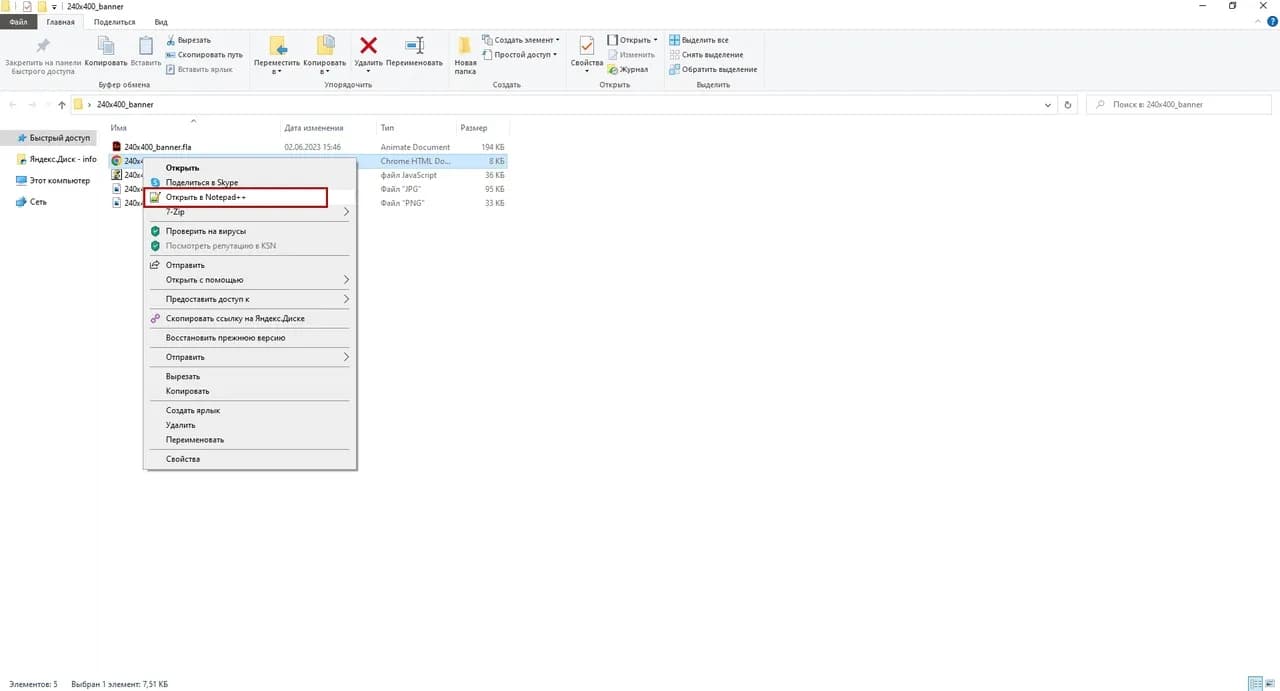Open Простой доступ dropdown
1280x691 pixels.
519,55
